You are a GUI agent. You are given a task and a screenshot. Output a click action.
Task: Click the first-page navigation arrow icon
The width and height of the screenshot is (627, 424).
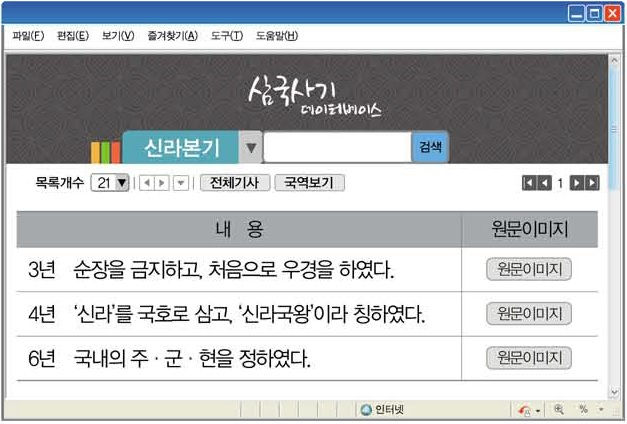(x=529, y=183)
